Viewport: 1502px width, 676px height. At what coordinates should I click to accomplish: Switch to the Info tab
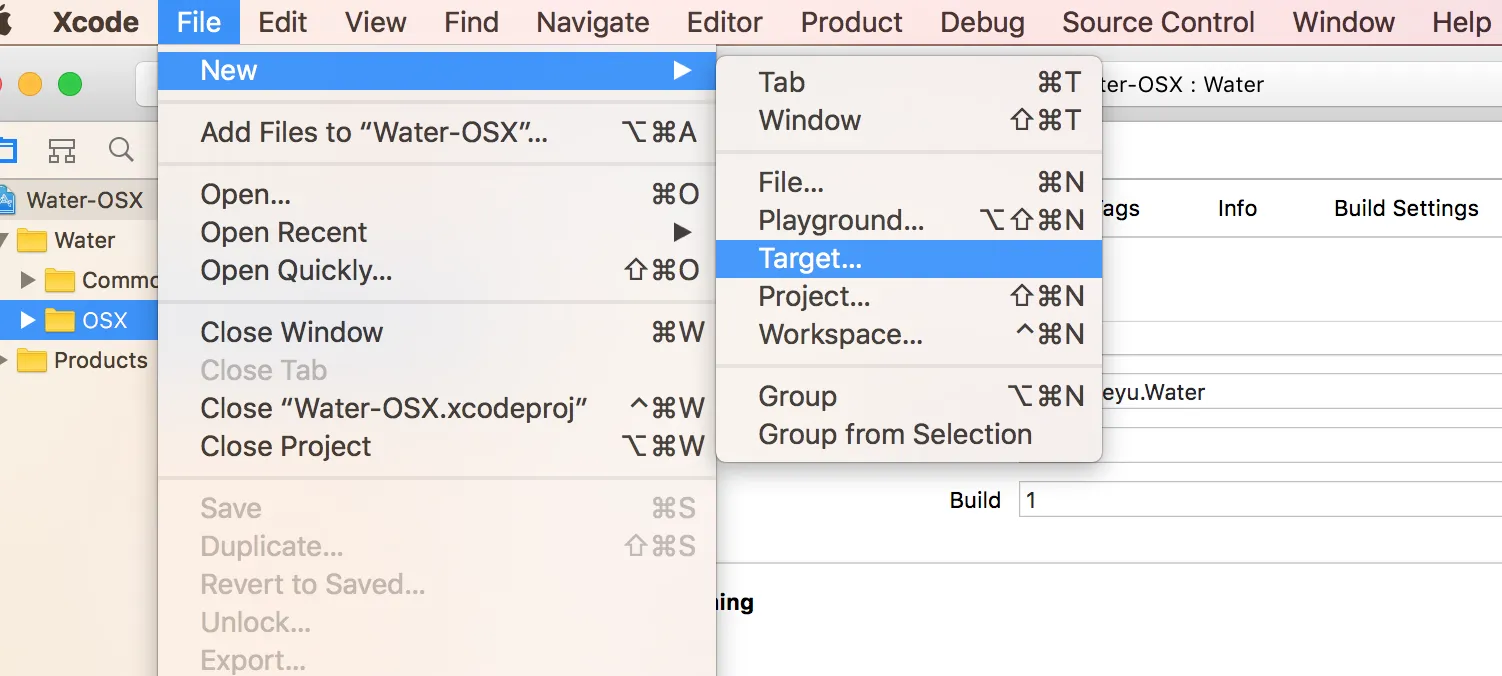click(1237, 209)
